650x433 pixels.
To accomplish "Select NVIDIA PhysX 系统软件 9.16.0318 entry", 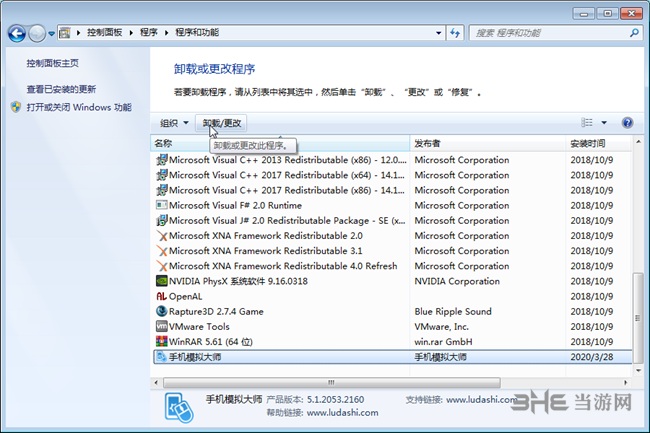I will [x=238, y=281].
